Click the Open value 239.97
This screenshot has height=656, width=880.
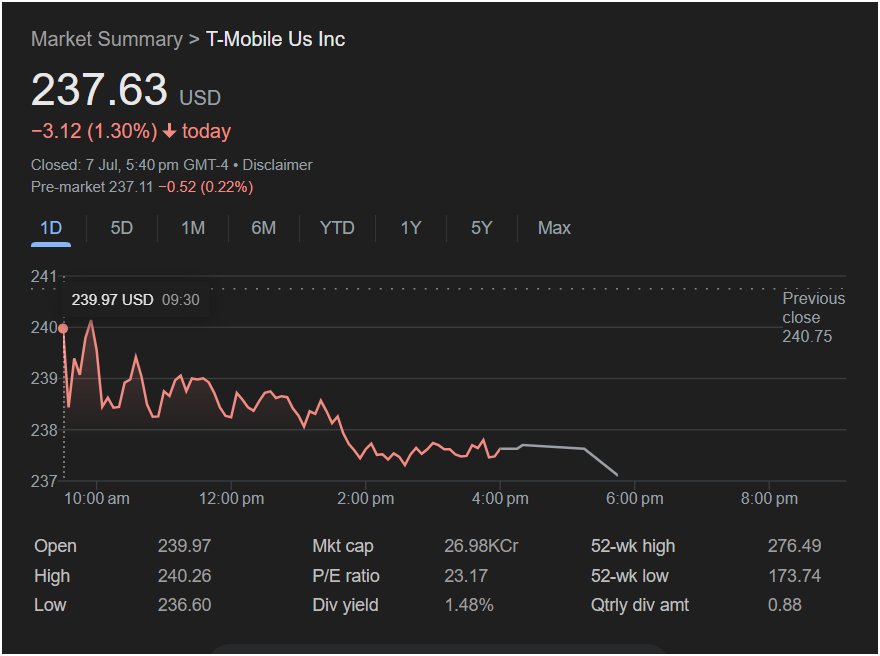184,546
